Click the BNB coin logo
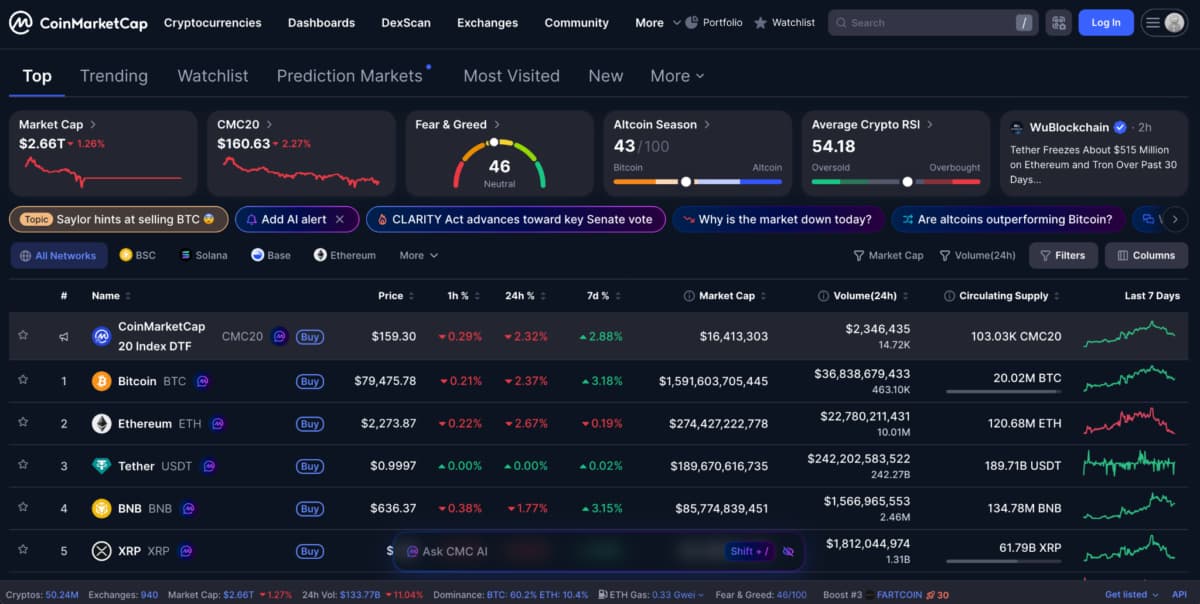This screenshot has height=604, width=1200. pos(101,509)
